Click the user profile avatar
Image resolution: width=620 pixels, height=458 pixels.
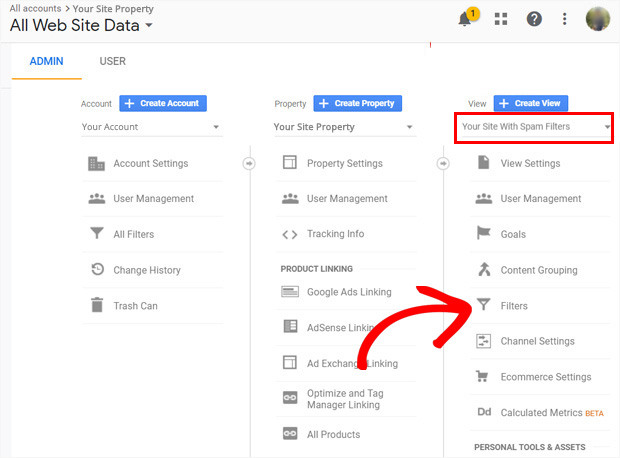coord(598,18)
